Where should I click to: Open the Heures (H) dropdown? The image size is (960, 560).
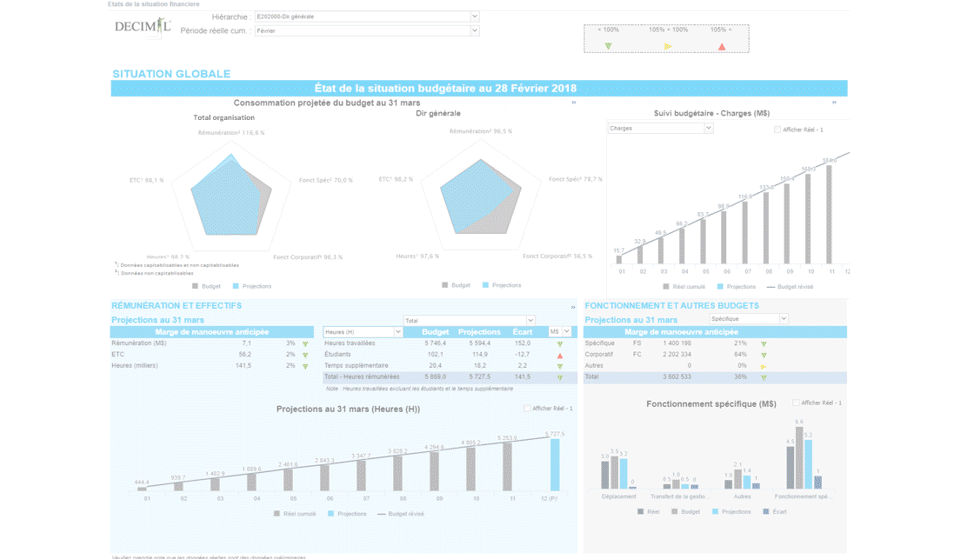[398, 332]
